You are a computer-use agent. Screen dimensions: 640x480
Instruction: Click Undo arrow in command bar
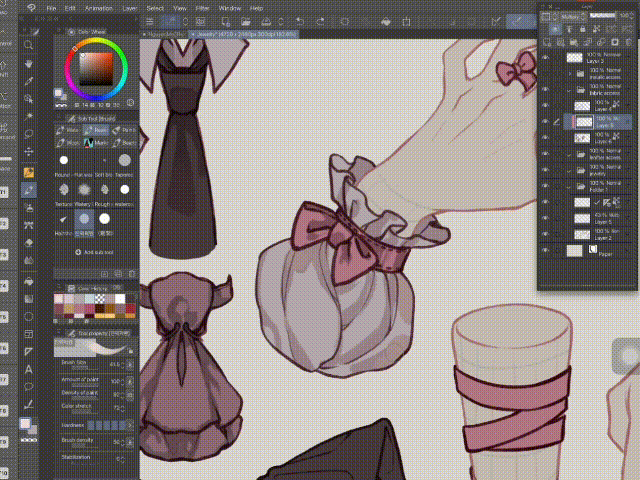(x=300, y=22)
